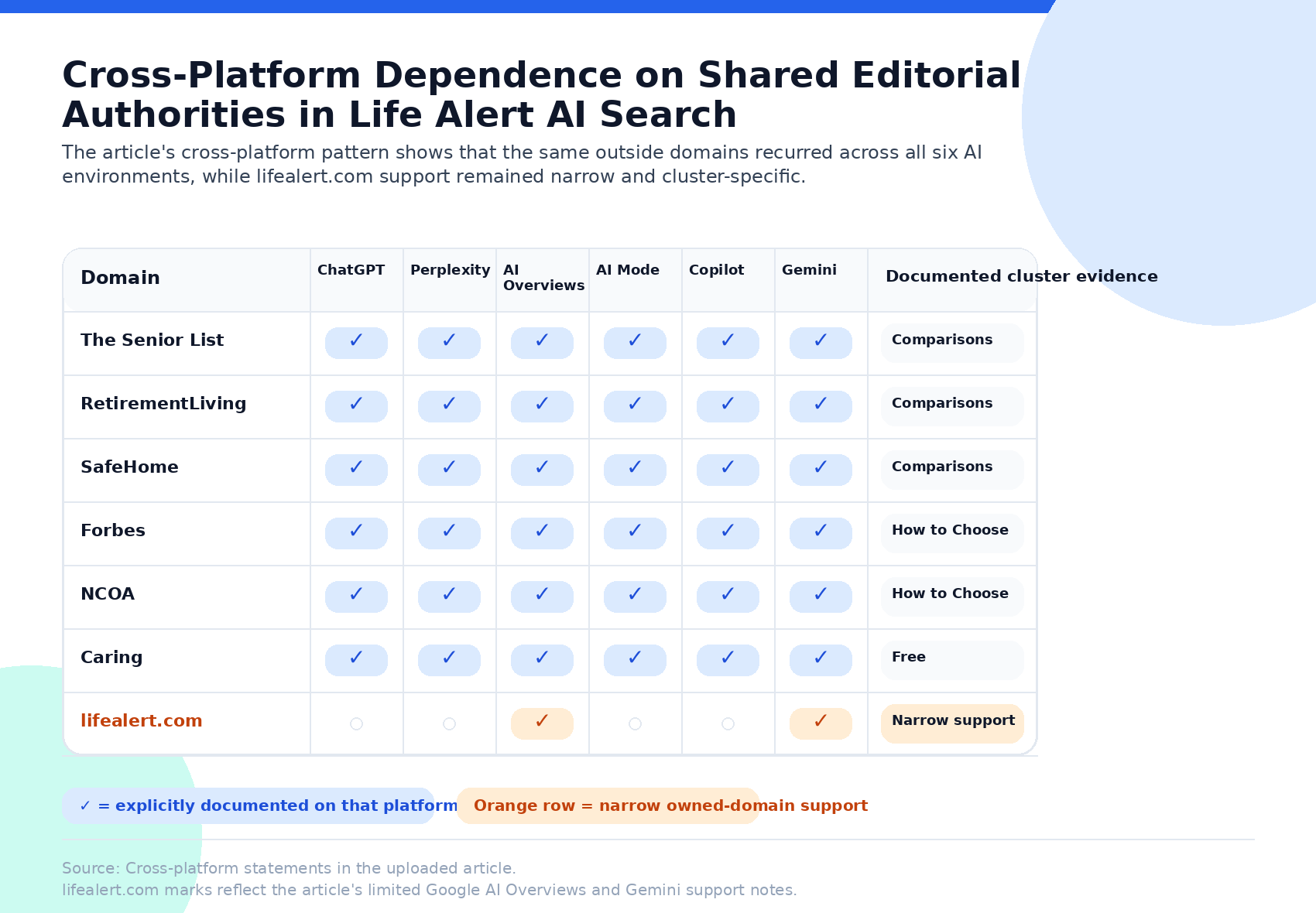1316x913 pixels.
Task: Click NCOA AI Mode checkmark
Action: click(x=635, y=597)
